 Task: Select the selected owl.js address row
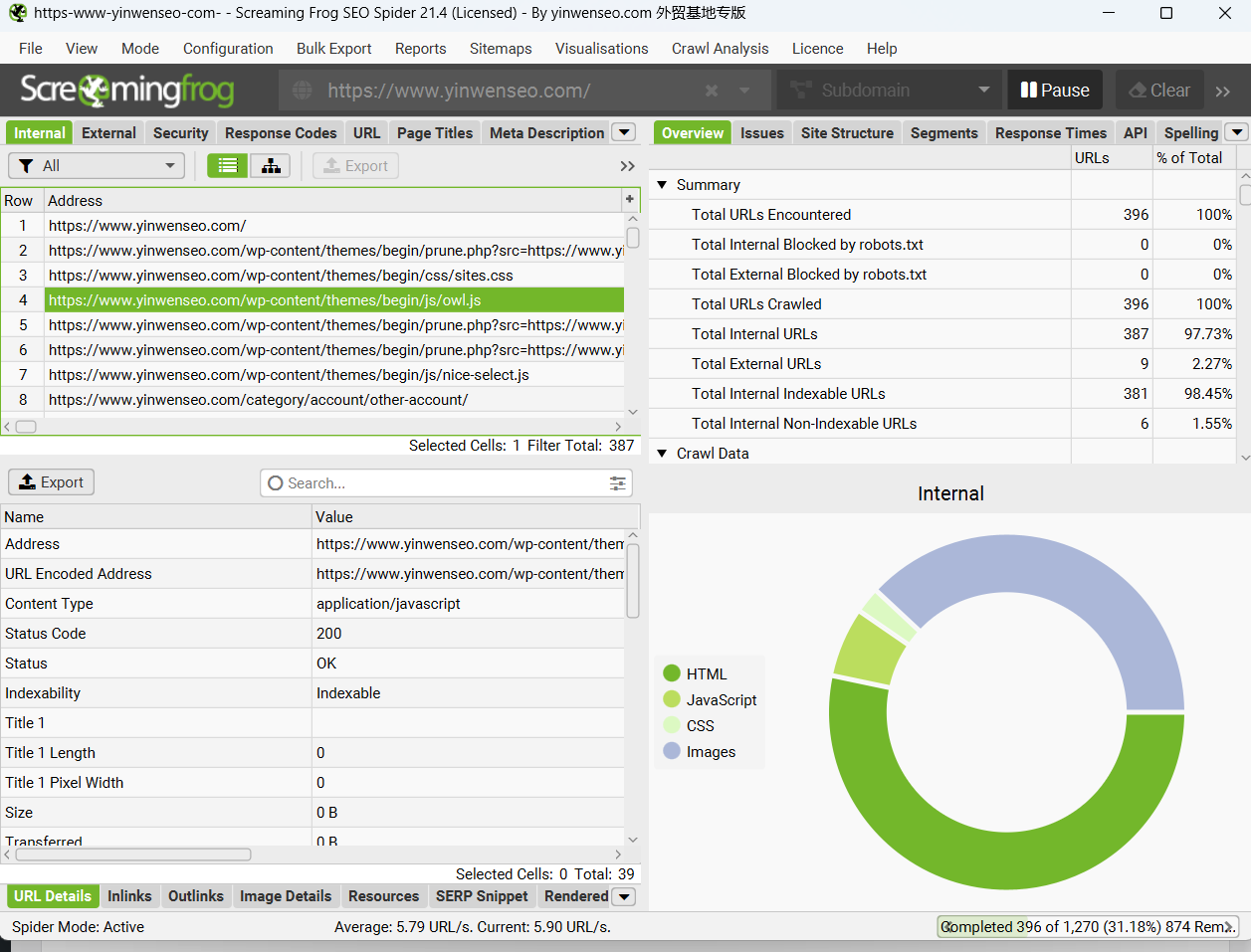click(x=334, y=300)
